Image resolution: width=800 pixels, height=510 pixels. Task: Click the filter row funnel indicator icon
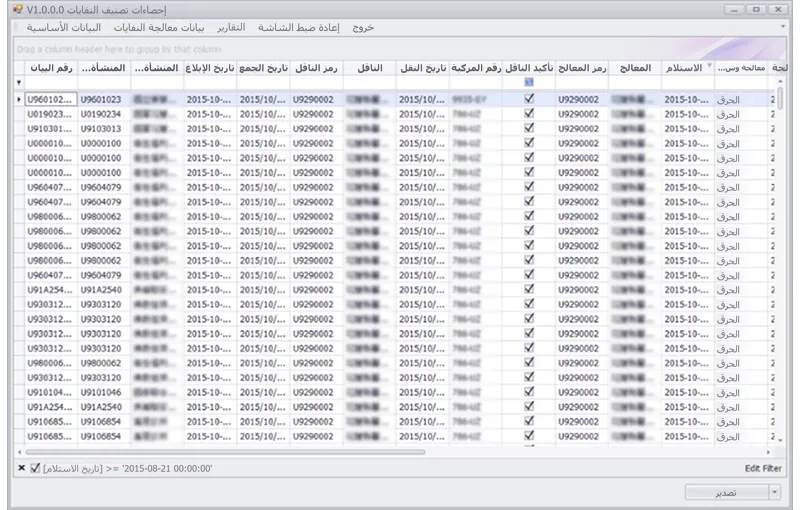19,82
